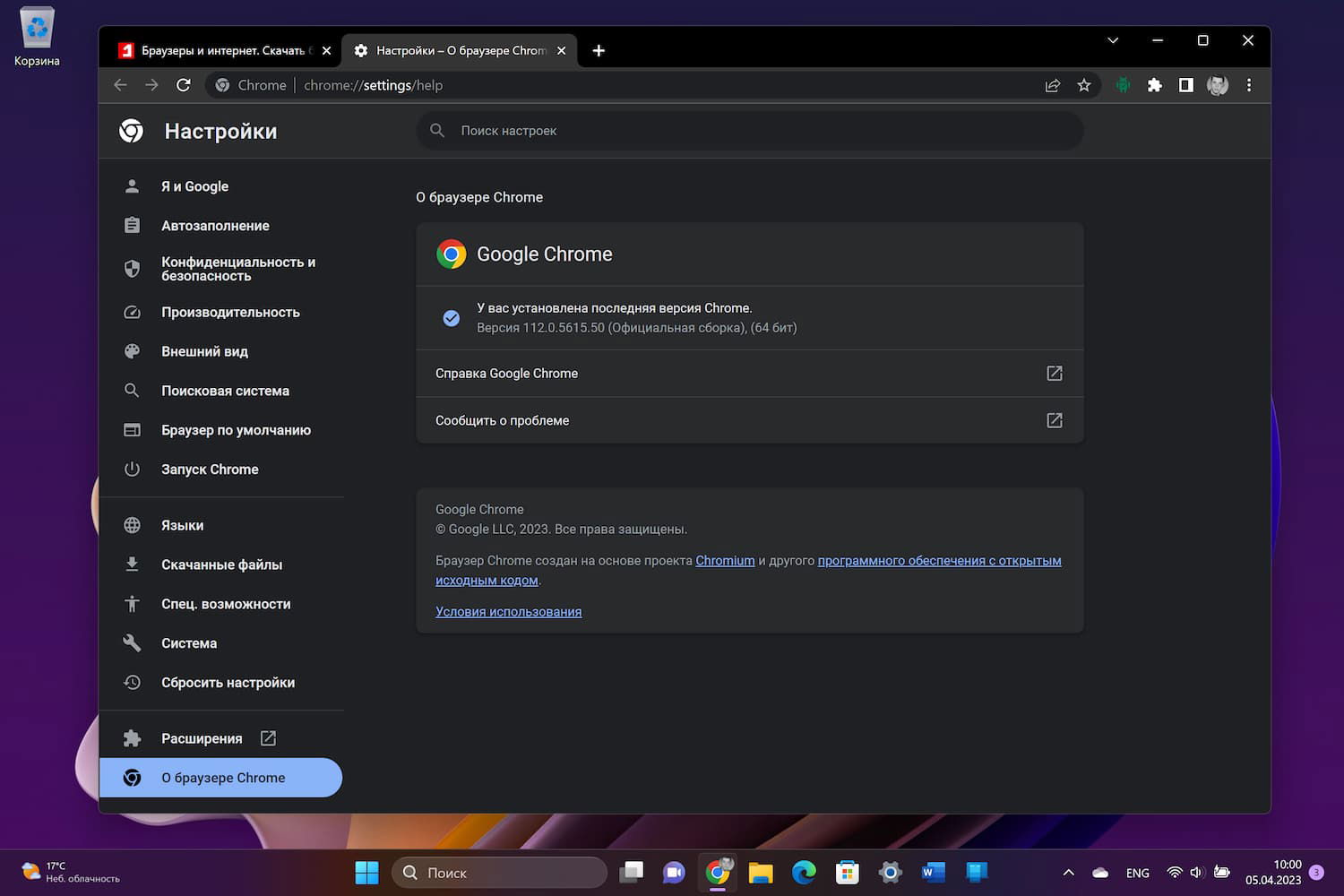Focus the 'Поиск настроек' search field
Screen dimensions: 1344x896
(750, 131)
